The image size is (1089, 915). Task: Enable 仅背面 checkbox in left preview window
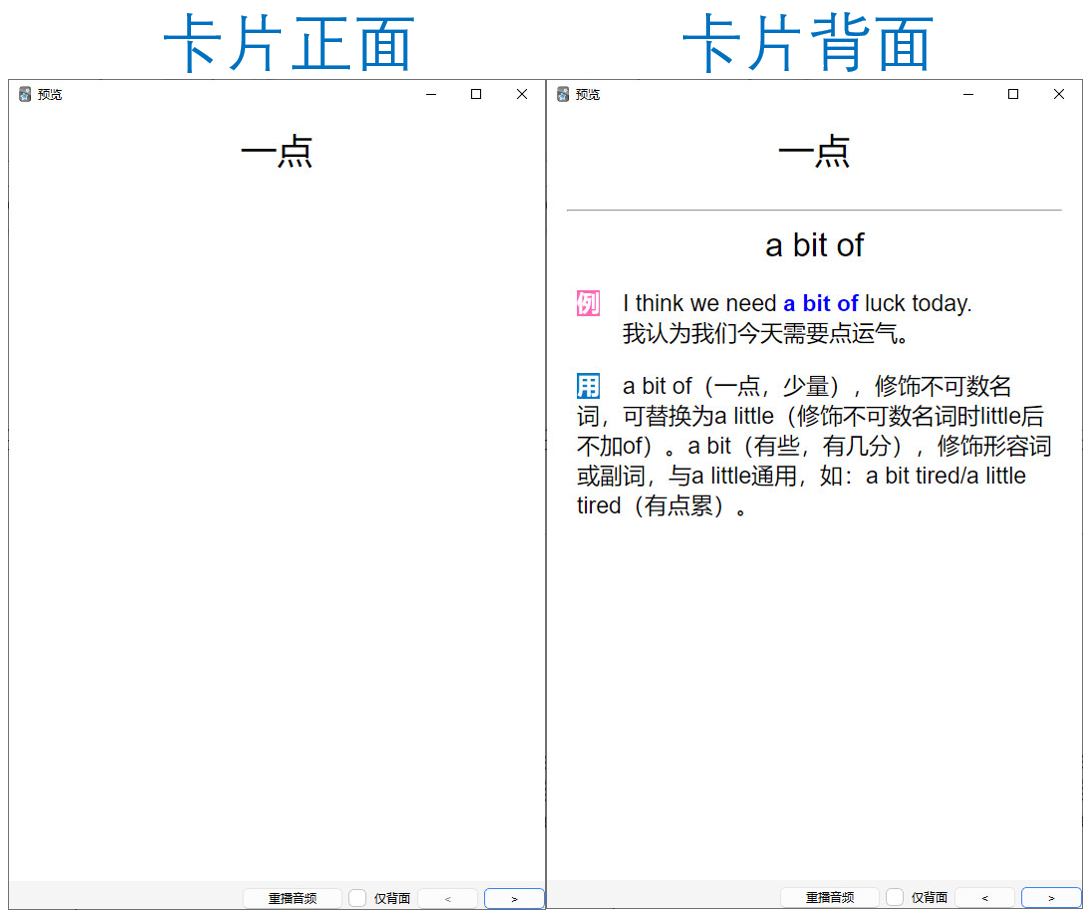coord(357,898)
